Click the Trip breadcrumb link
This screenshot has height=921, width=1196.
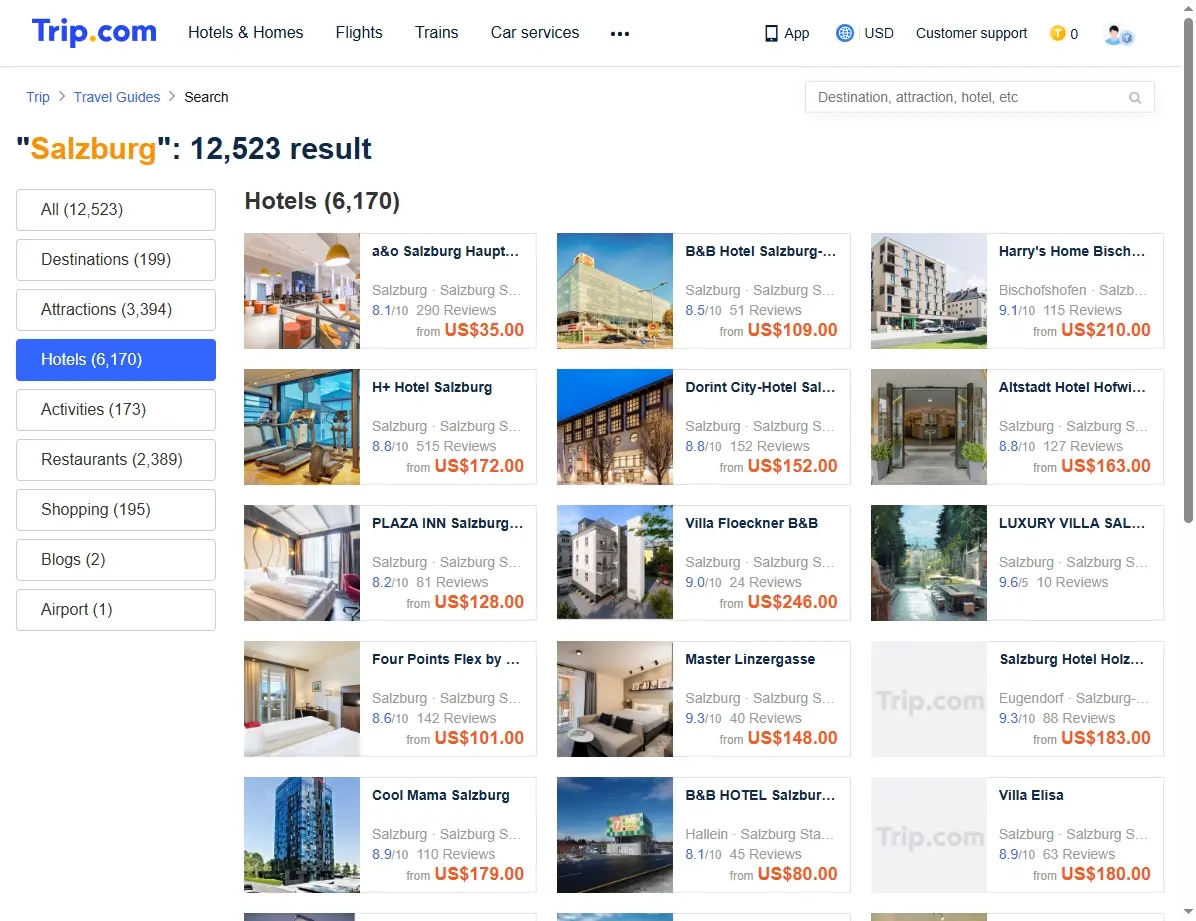pos(37,97)
